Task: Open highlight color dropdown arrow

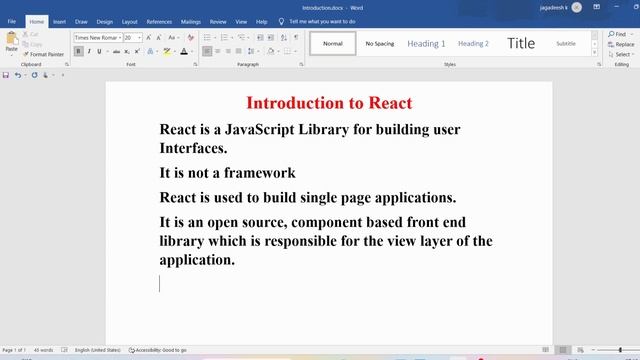Action: (175, 51)
